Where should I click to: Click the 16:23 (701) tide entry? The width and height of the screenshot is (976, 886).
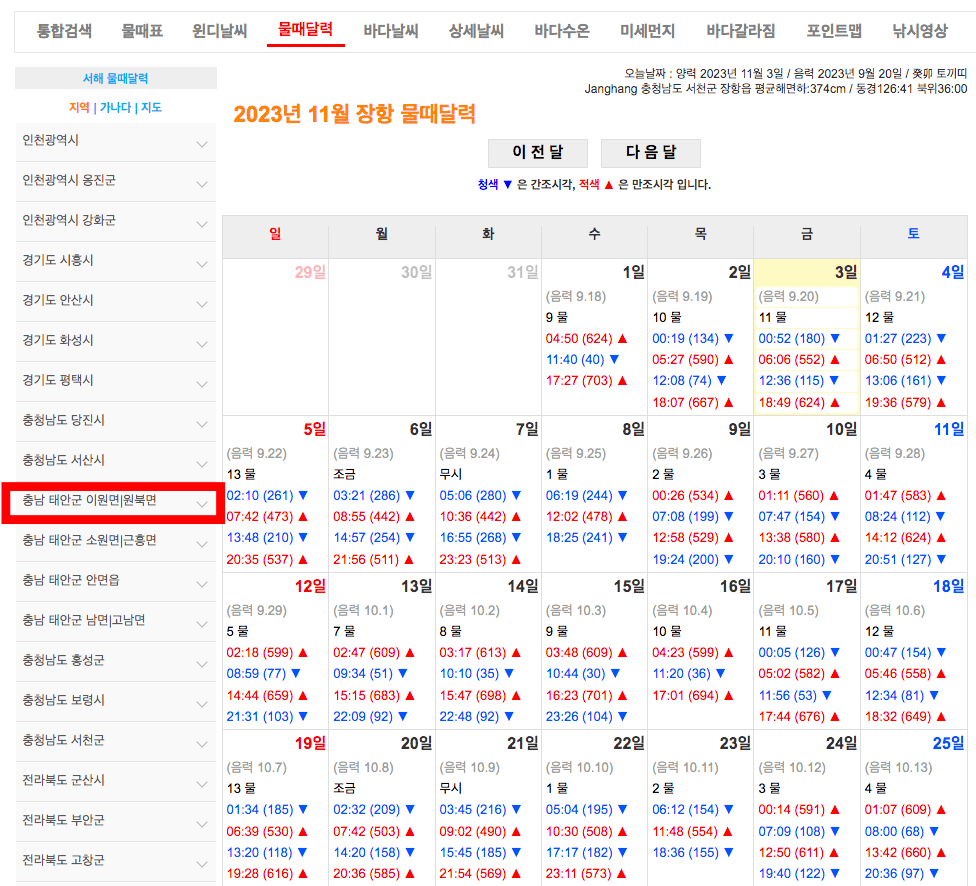pyautogui.click(x=586, y=695)
